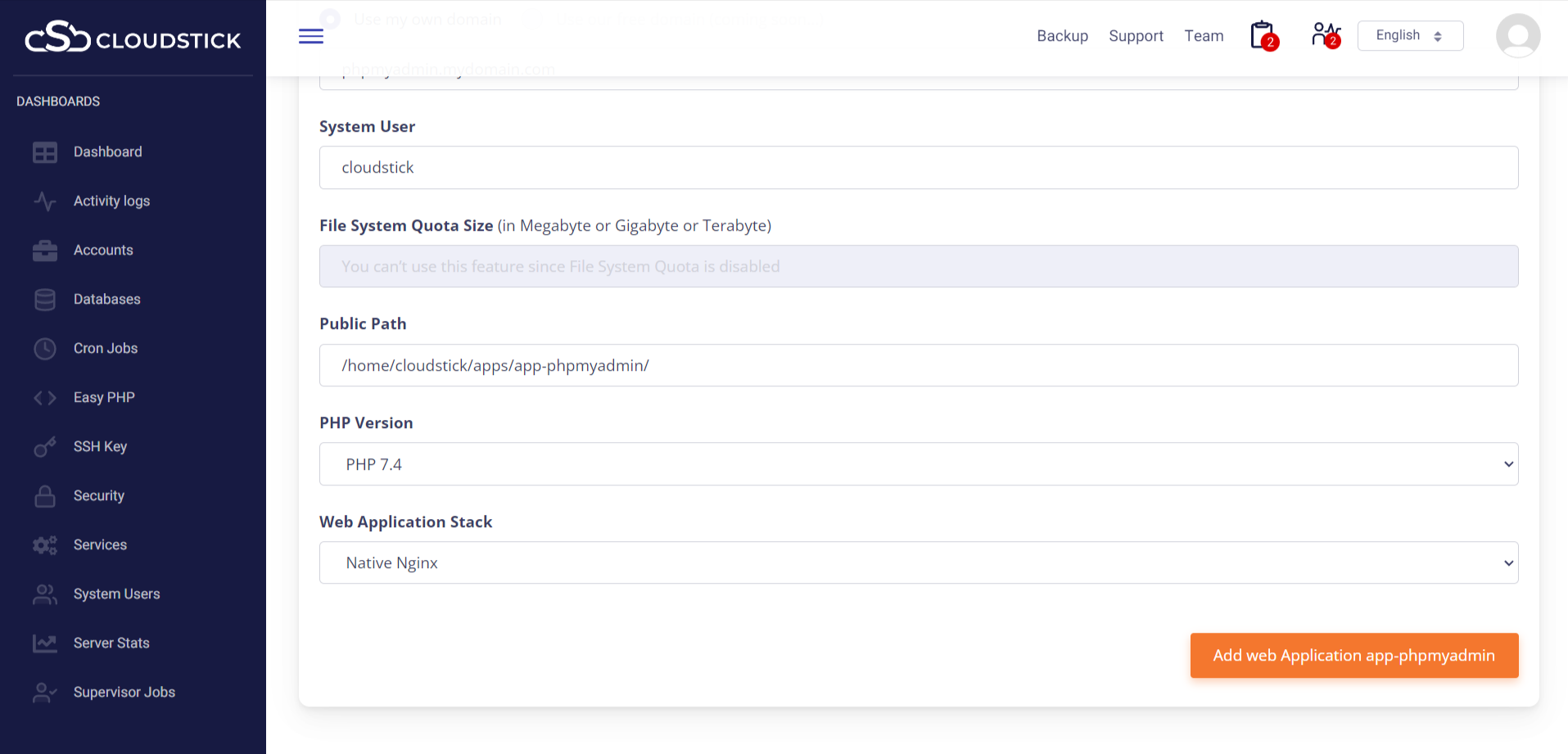Screen dimensions: 1568x754
Task: Open the user alerts icon with badge
Action: [1325, 35]
